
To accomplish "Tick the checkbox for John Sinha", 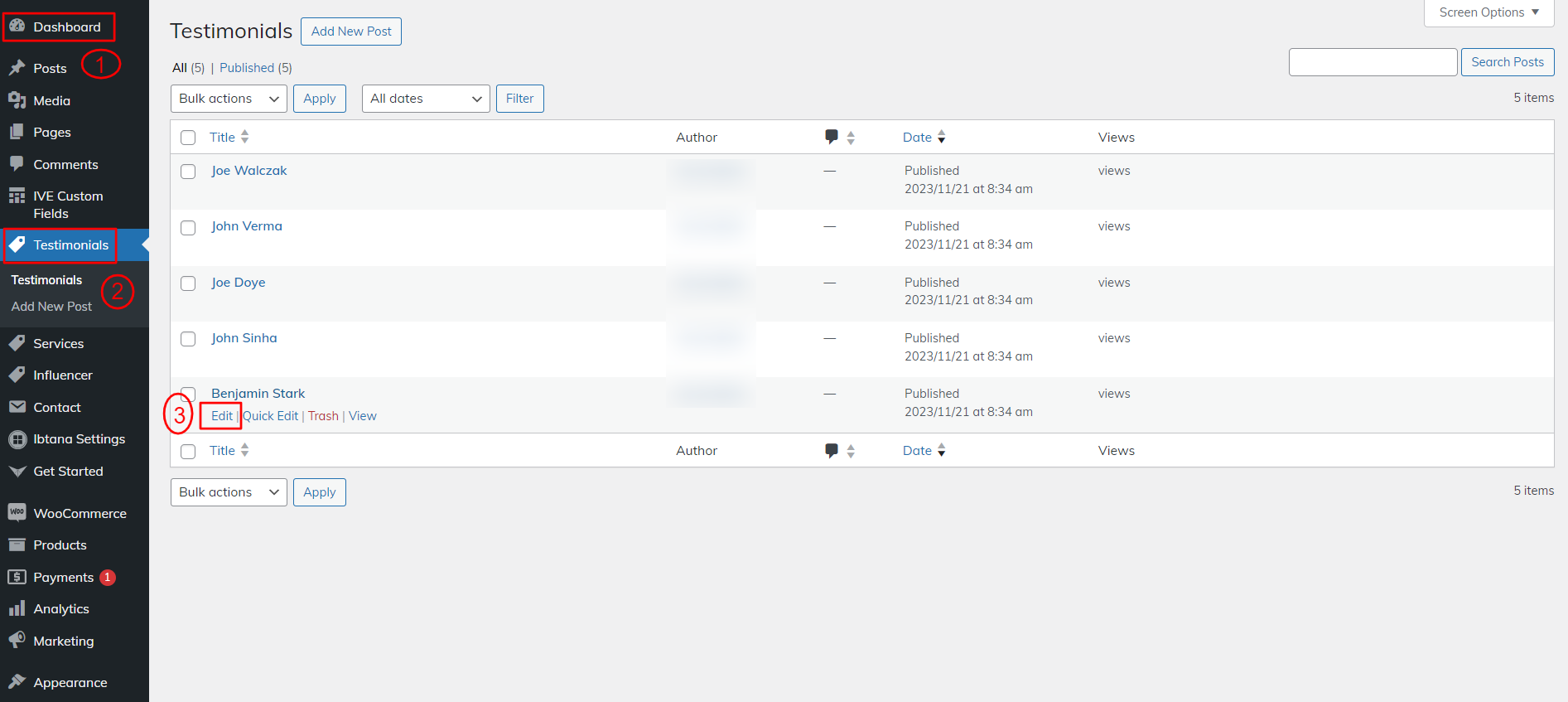I will (x=188, y=339).
